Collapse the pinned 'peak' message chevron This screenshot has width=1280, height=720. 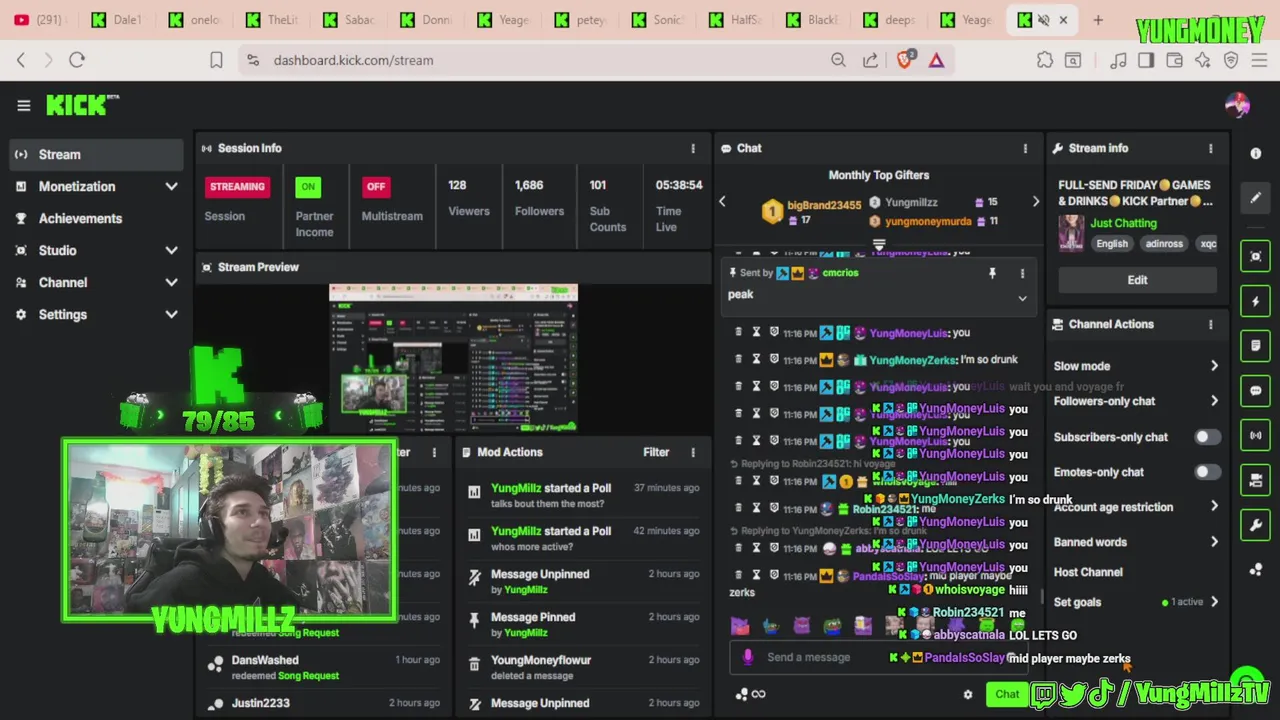(1022, 298)
